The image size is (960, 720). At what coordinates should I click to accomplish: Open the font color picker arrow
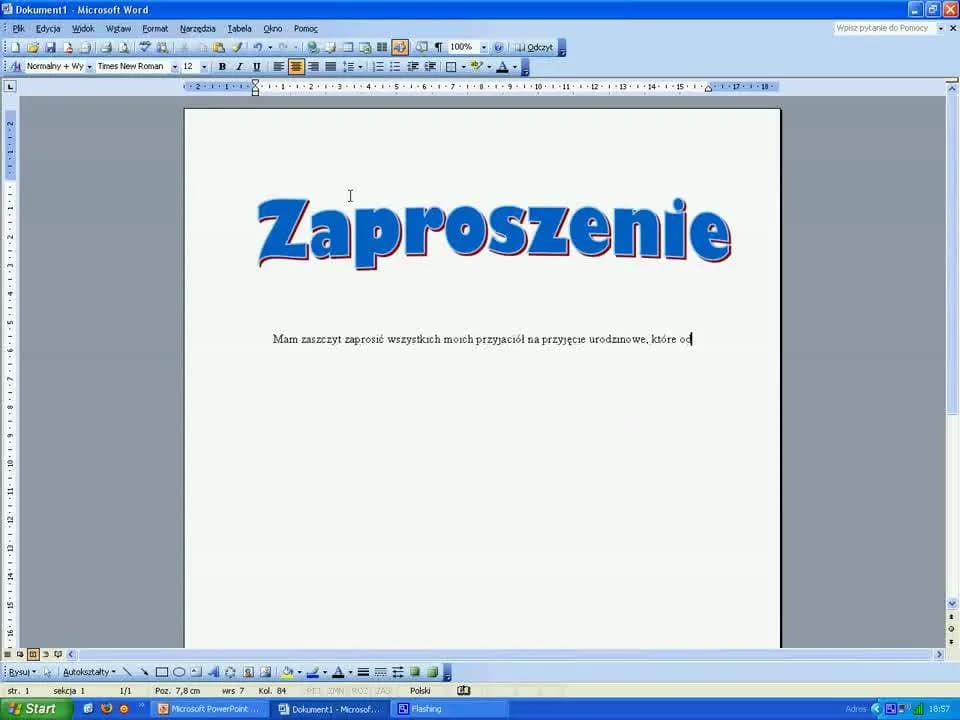pos(513,66)
